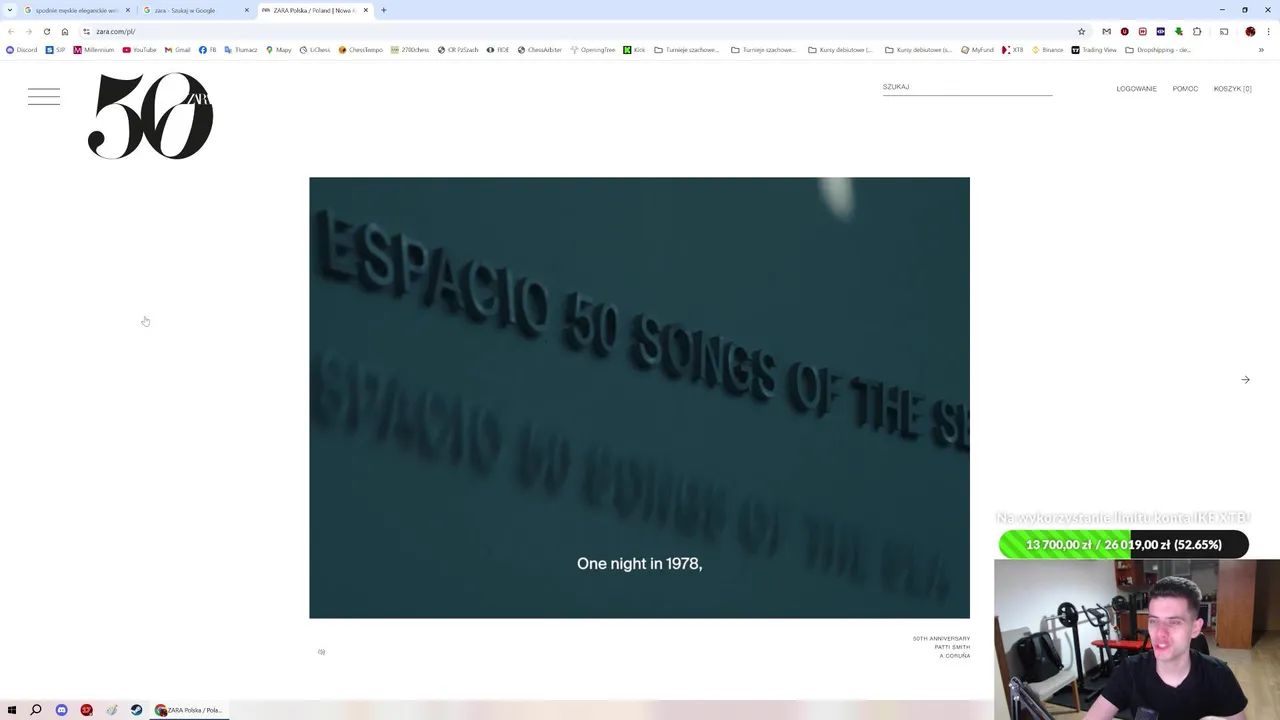The height and width of the screenshot is (720, 1280).
Task: Open the tab search dropdown
Action: tap(10, 10)
